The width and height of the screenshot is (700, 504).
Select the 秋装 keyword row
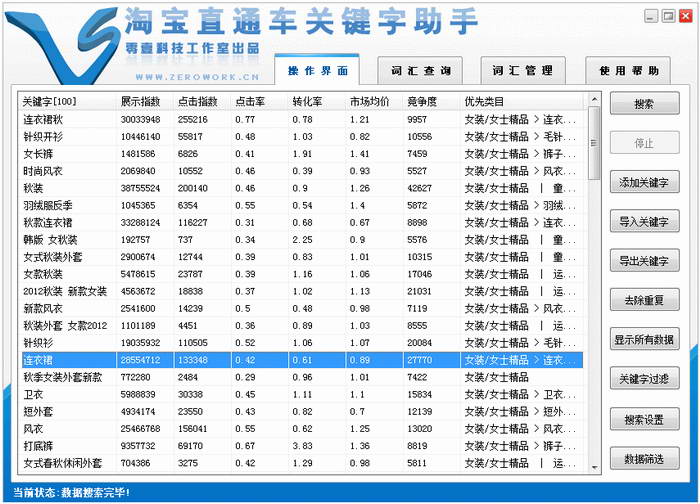pos(302,188)
